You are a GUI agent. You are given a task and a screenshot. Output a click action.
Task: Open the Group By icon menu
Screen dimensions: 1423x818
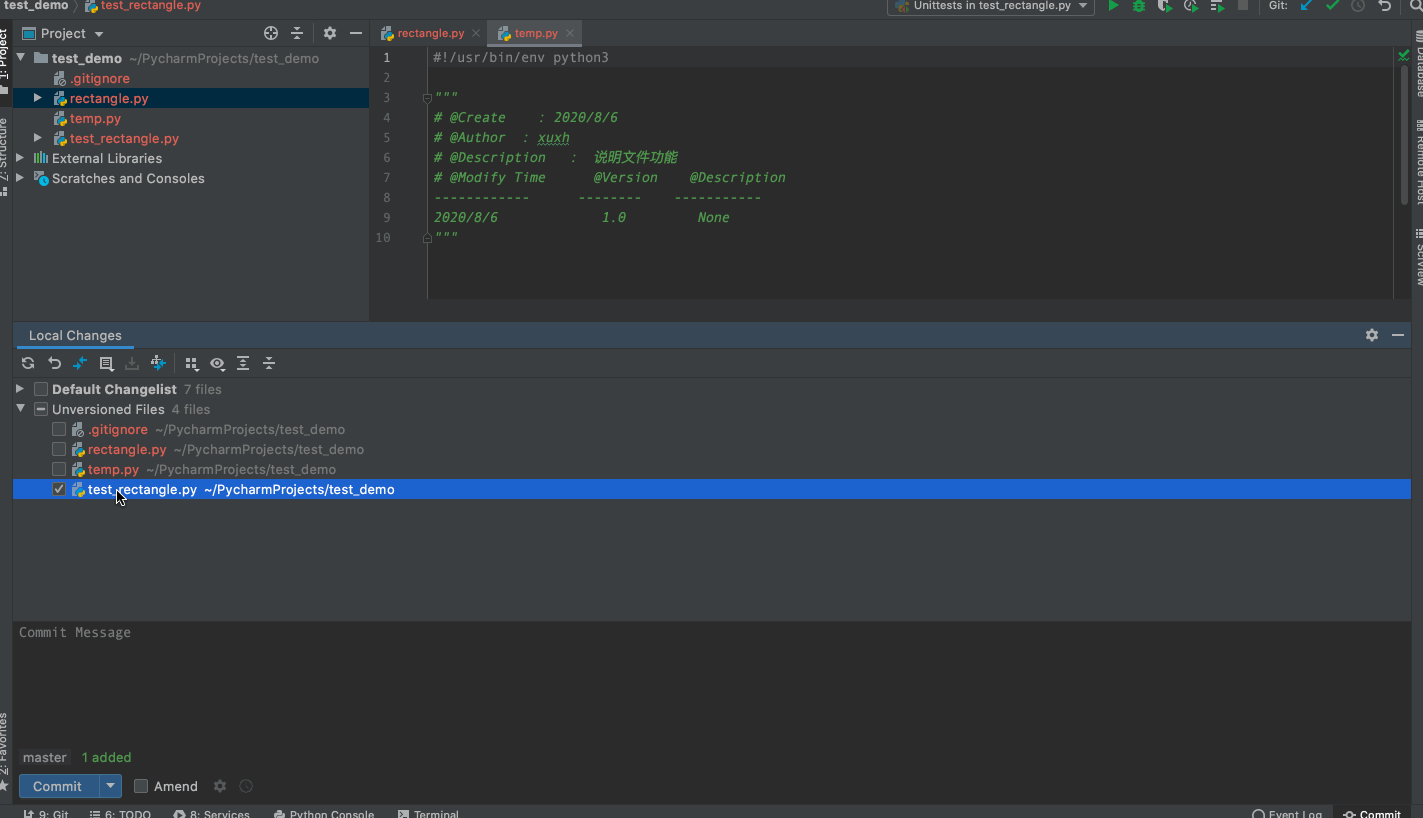(x=191, y=363)
